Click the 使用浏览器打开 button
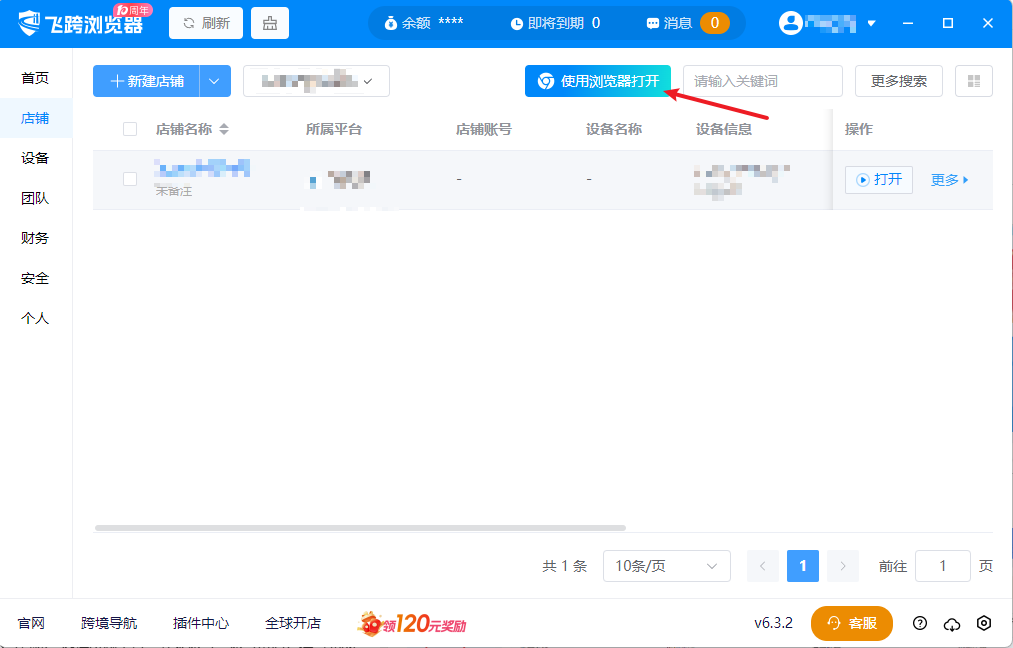The height and width of the screenshot is (648, 1013). [x=598, y=81]
